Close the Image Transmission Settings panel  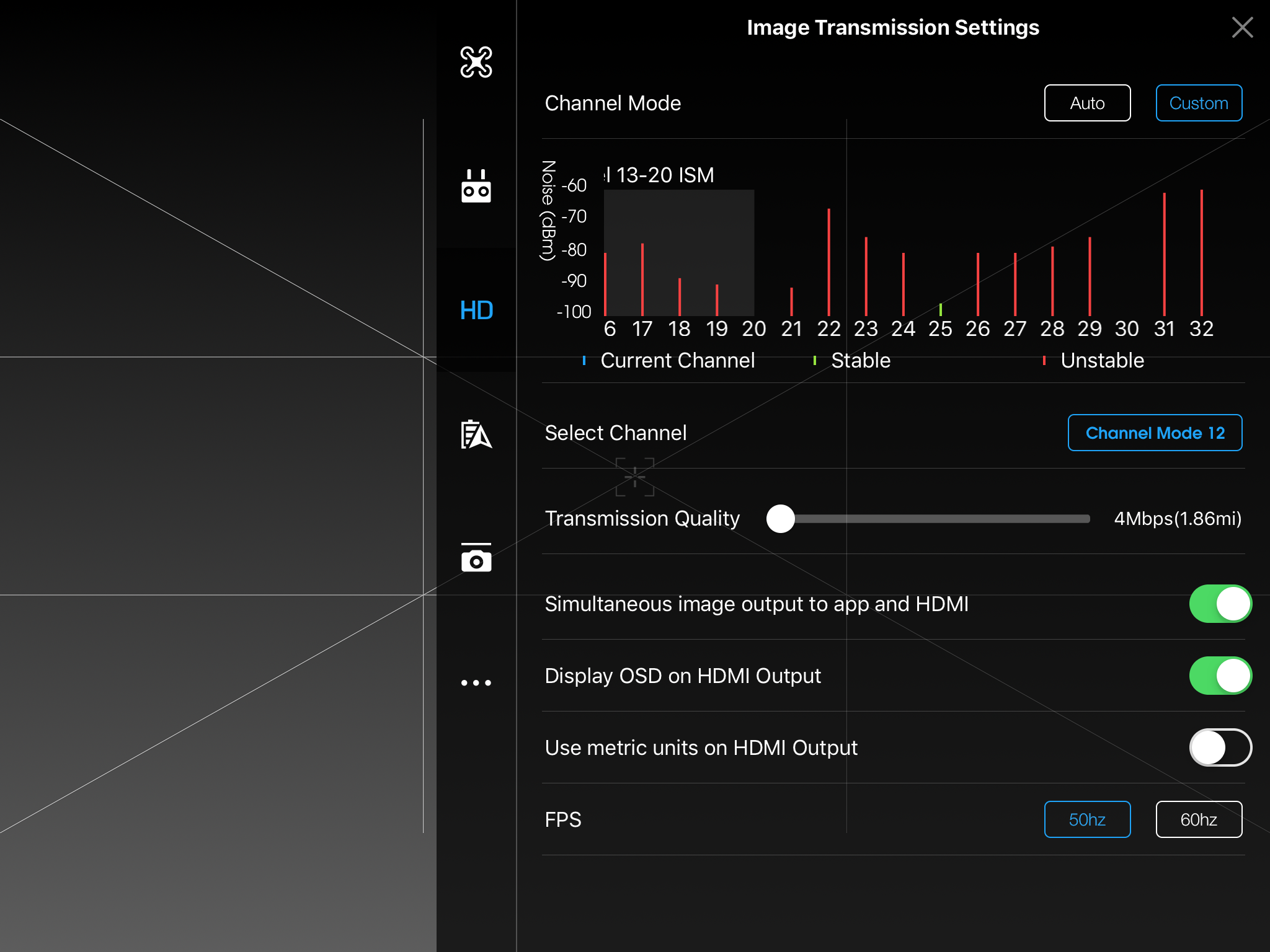[1242, 27]
